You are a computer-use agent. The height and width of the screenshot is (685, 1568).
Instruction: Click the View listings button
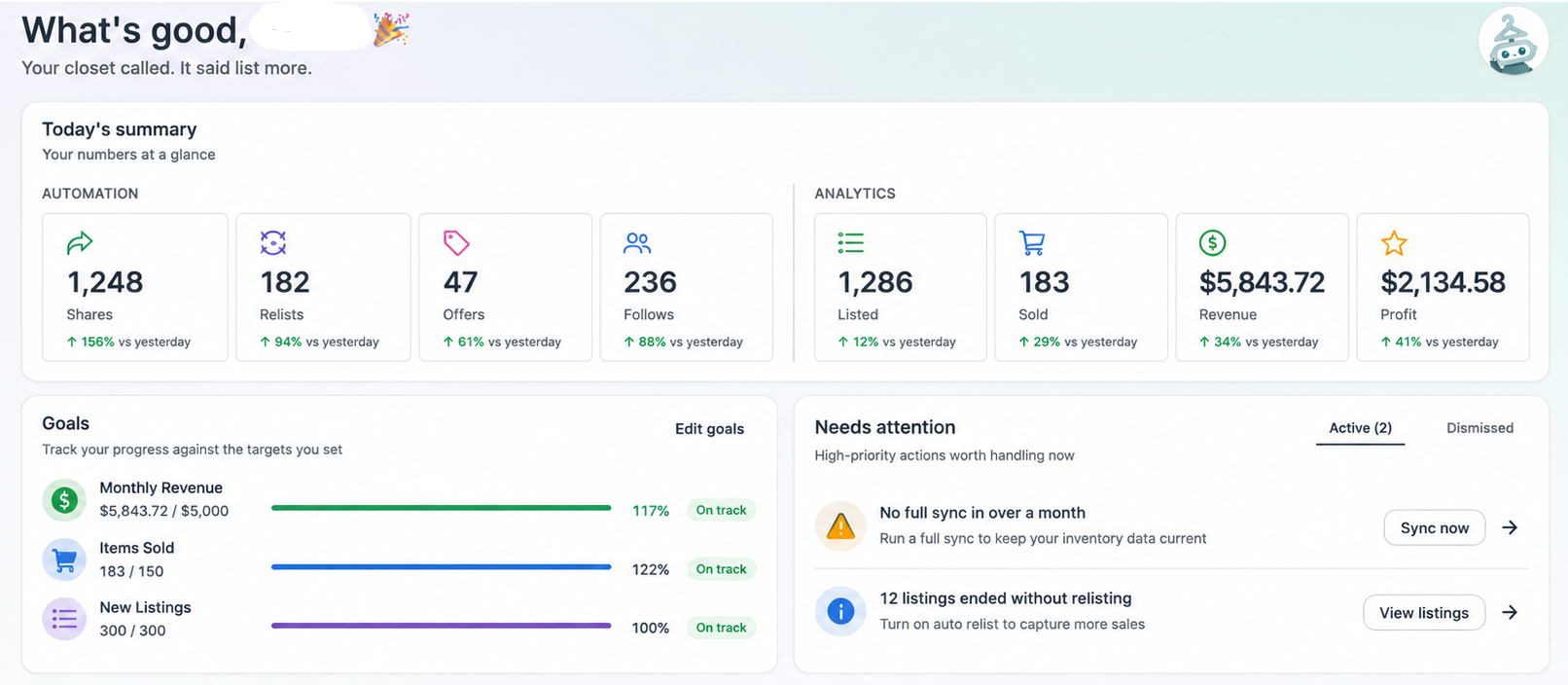point(1424,612)
